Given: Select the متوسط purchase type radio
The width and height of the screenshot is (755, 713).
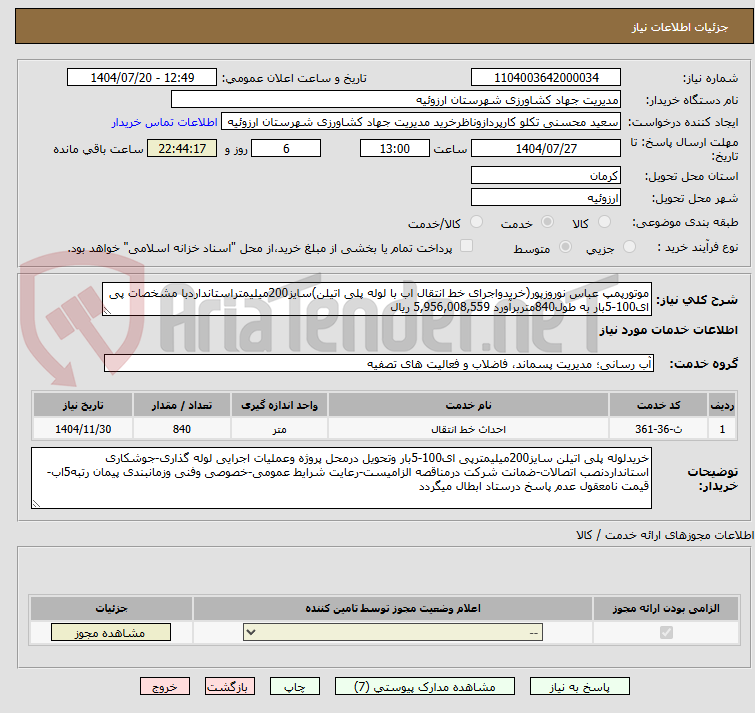Looking at the screenshot, I should (x=565, y=247).
